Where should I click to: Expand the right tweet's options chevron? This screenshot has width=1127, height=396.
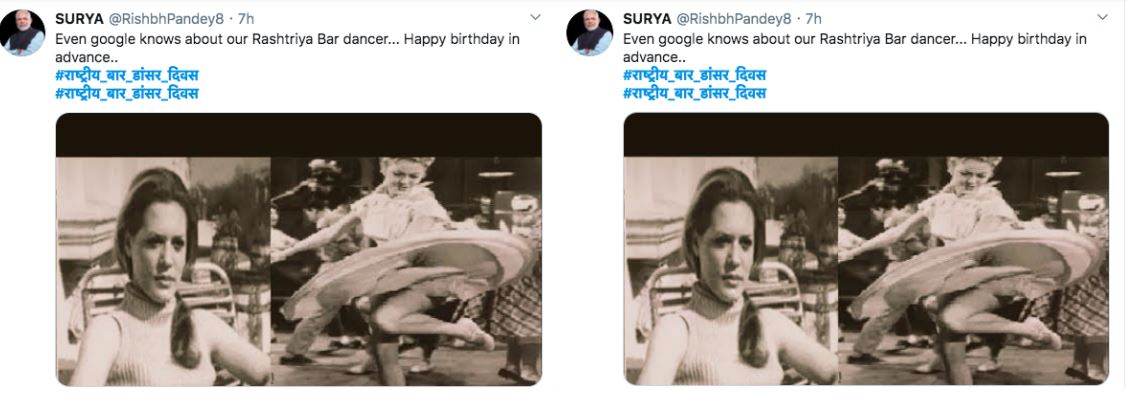1103,17
